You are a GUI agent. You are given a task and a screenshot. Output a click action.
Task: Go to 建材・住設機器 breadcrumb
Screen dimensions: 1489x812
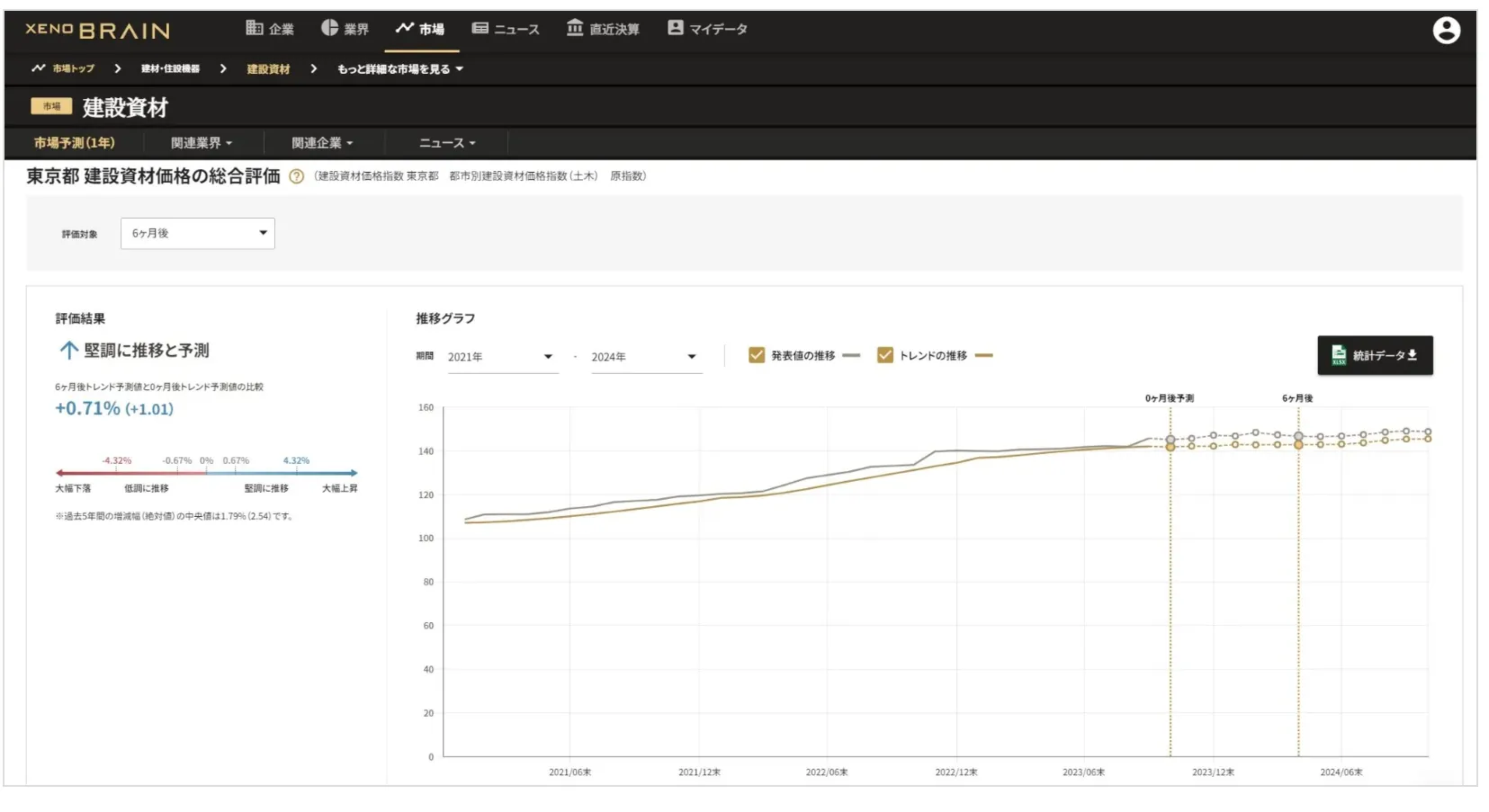[x=170, y=69]
